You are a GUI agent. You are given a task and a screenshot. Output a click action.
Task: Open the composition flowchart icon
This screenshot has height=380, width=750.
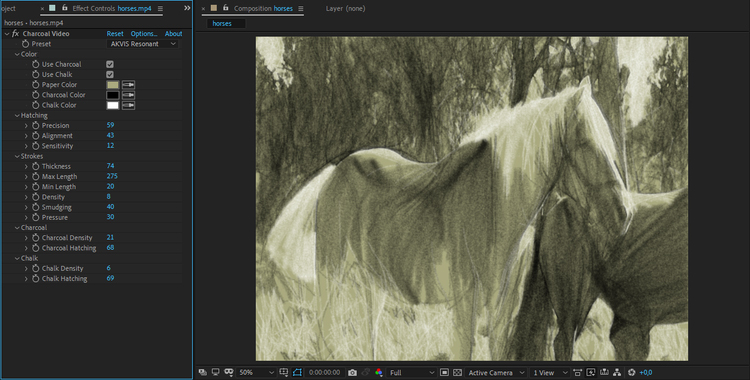tap(617, 372)
